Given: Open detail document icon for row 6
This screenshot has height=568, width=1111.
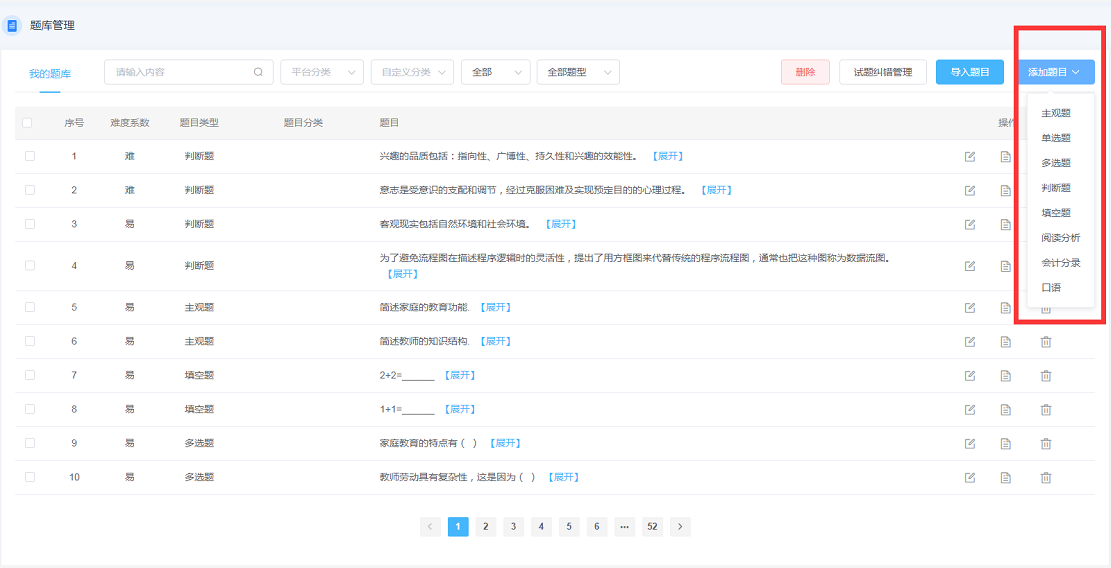Looking at the screenshot, I should (1005, 342).
